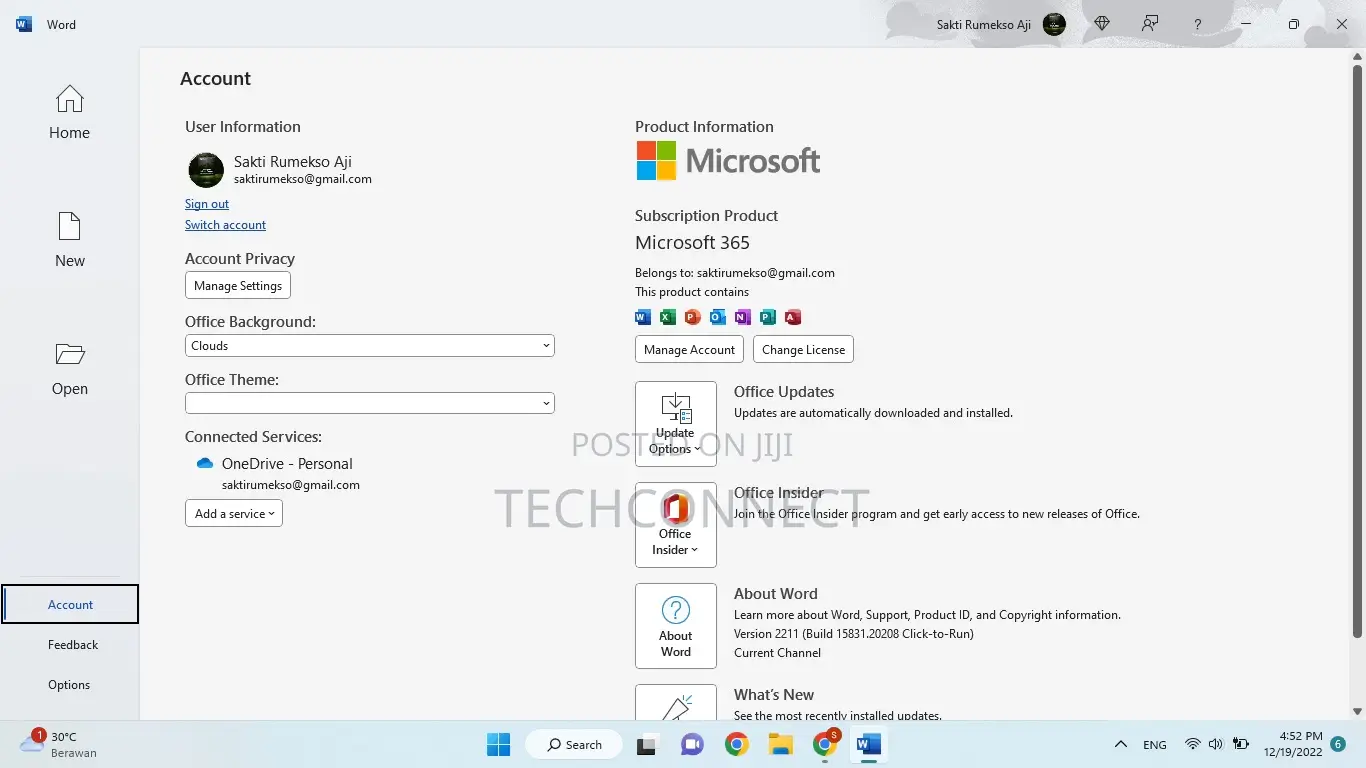Click the Excel product icon
Image resolution: width=1366 pixels, height=768 pixels.
click(x=668, y=317)
